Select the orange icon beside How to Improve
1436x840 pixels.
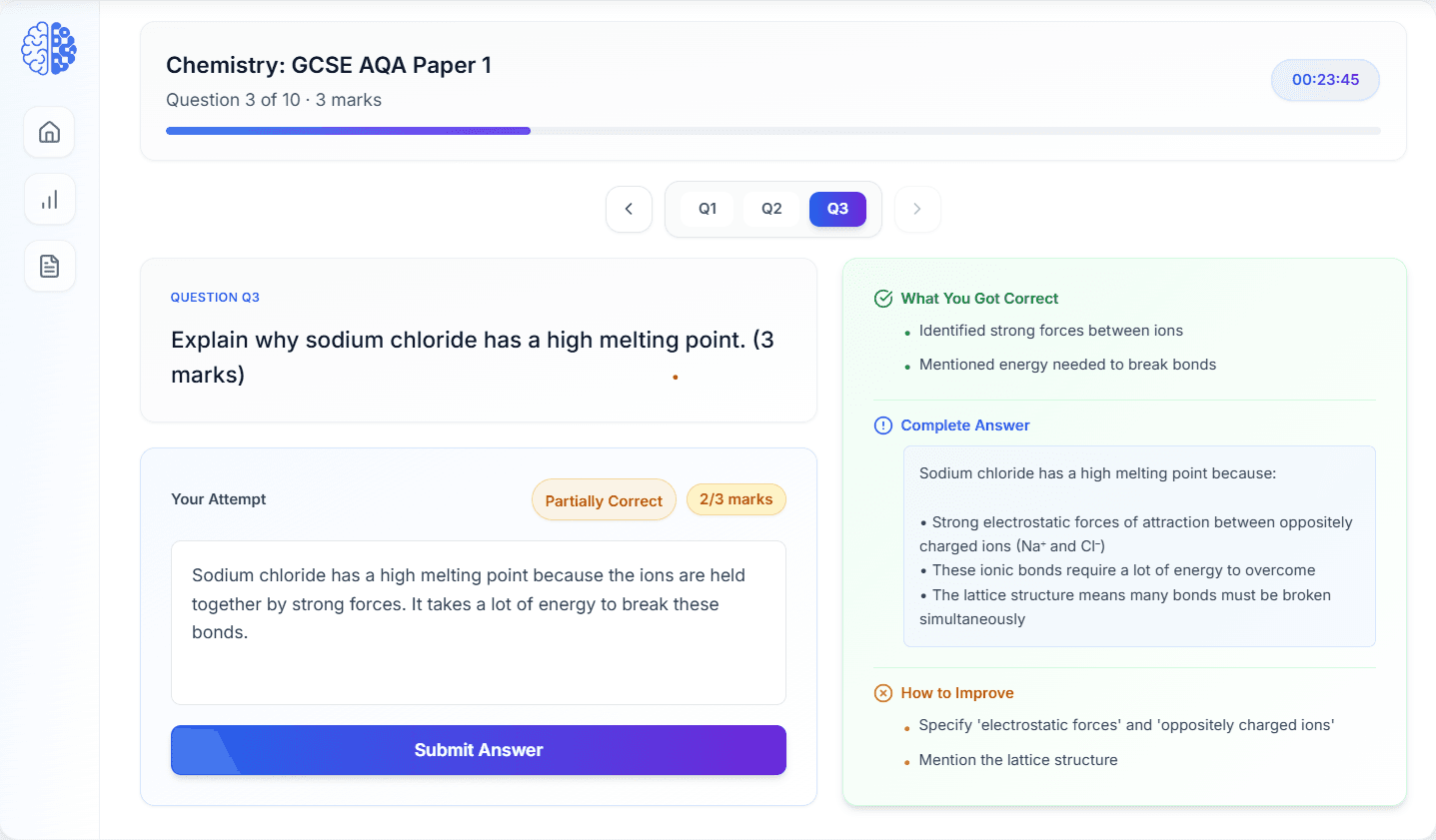[x=883, y=692]
